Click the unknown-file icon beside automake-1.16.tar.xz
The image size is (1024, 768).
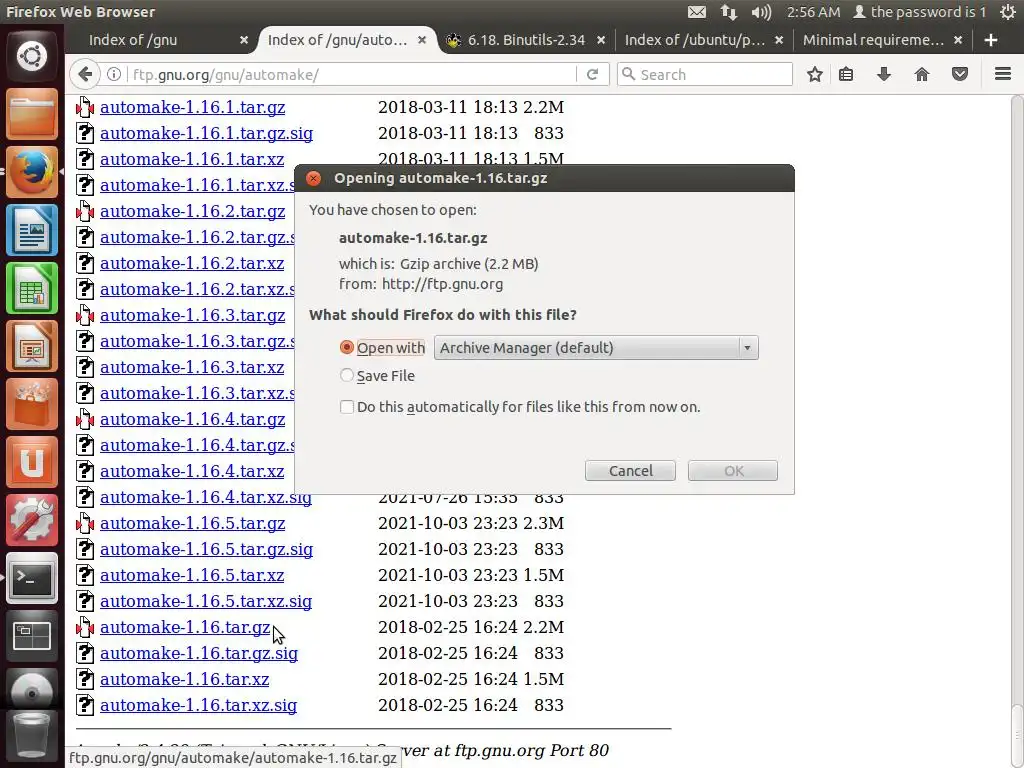85,679
